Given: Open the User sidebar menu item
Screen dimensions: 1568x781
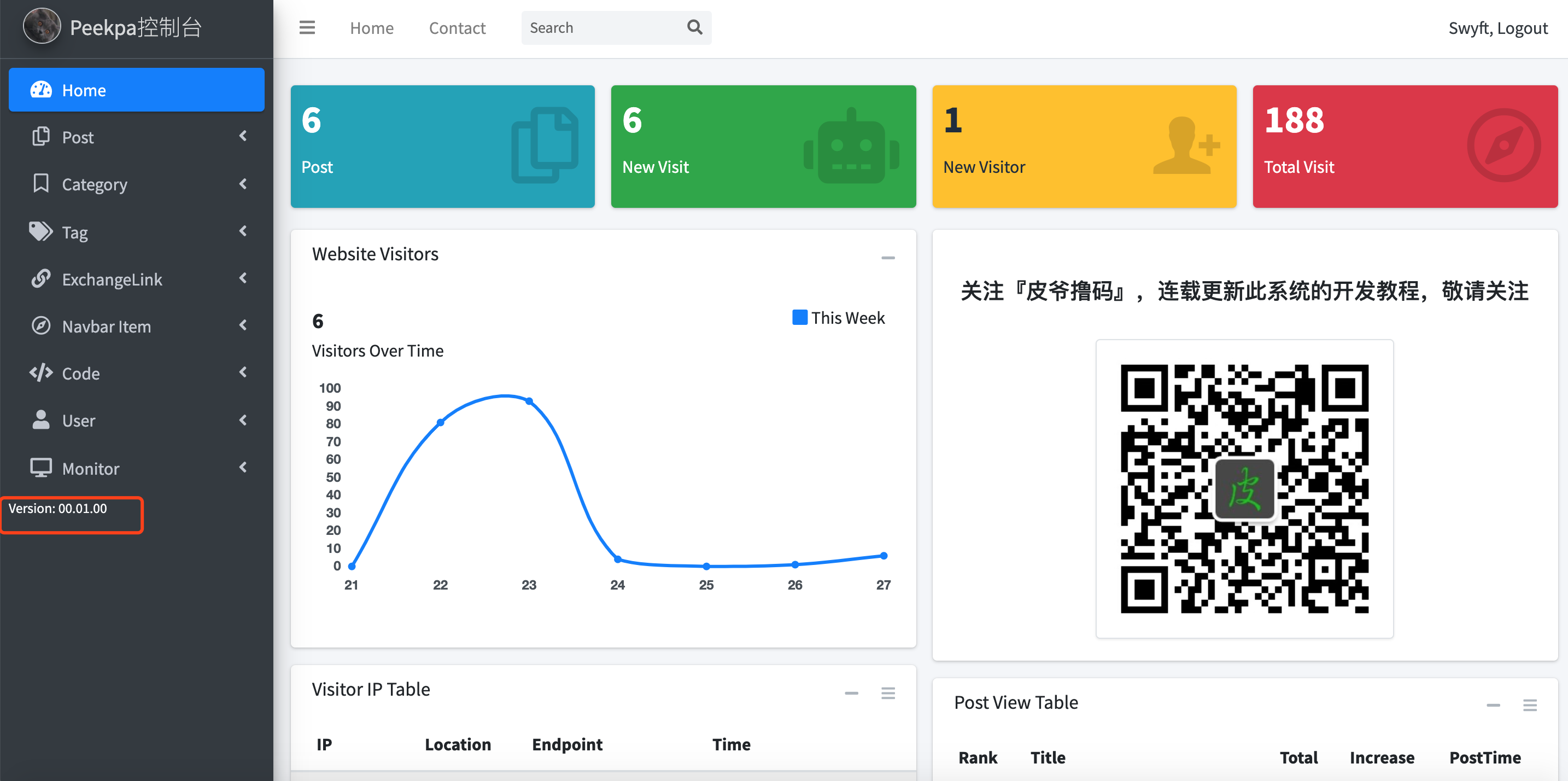Looking at the screenshot, I should point(136,421).
